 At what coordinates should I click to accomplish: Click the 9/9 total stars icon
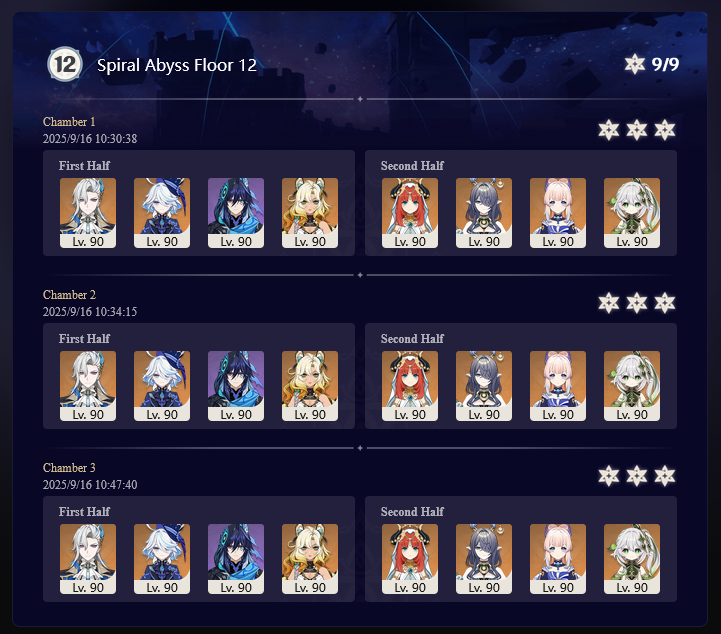635,64
